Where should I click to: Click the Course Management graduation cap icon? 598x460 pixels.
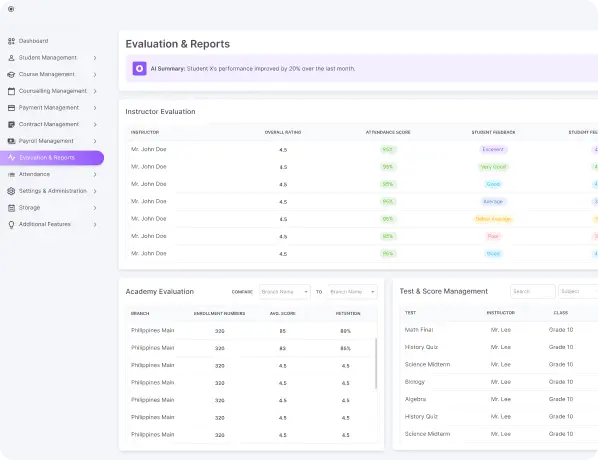(x=11, y=74)
